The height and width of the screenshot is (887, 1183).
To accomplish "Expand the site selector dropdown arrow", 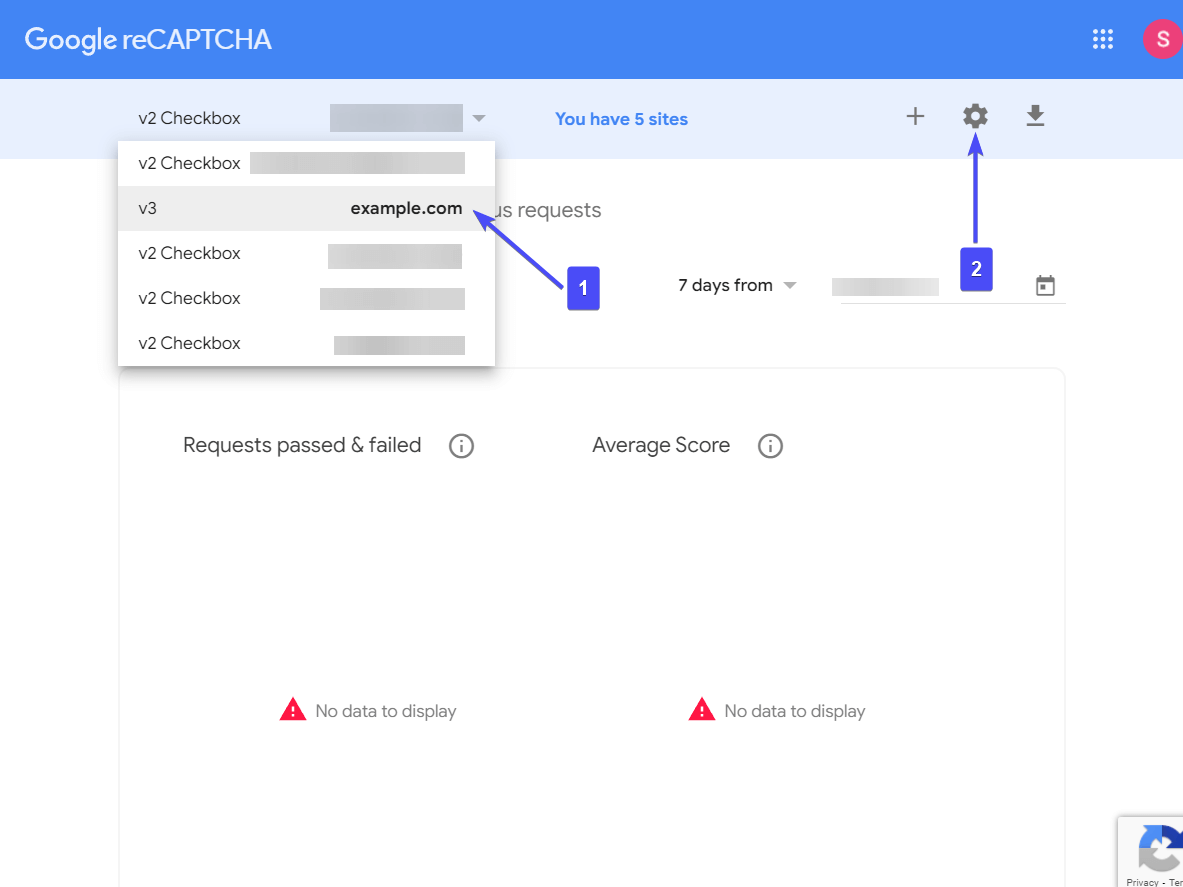I will coord(478,118).
